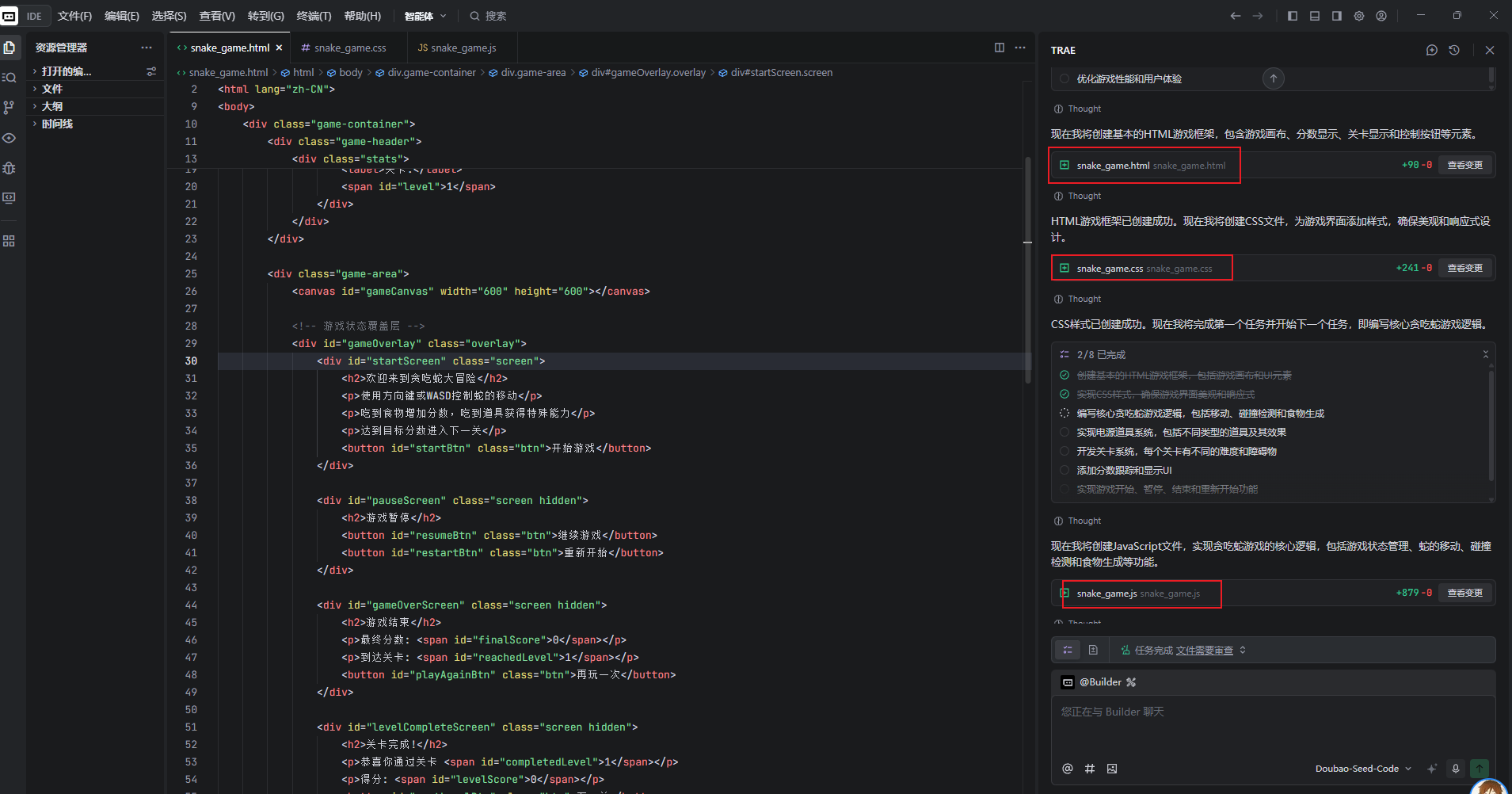Start a new chat in TRAE panel
This screenshot has width=1512, height=794.
tap(1431, 50)
